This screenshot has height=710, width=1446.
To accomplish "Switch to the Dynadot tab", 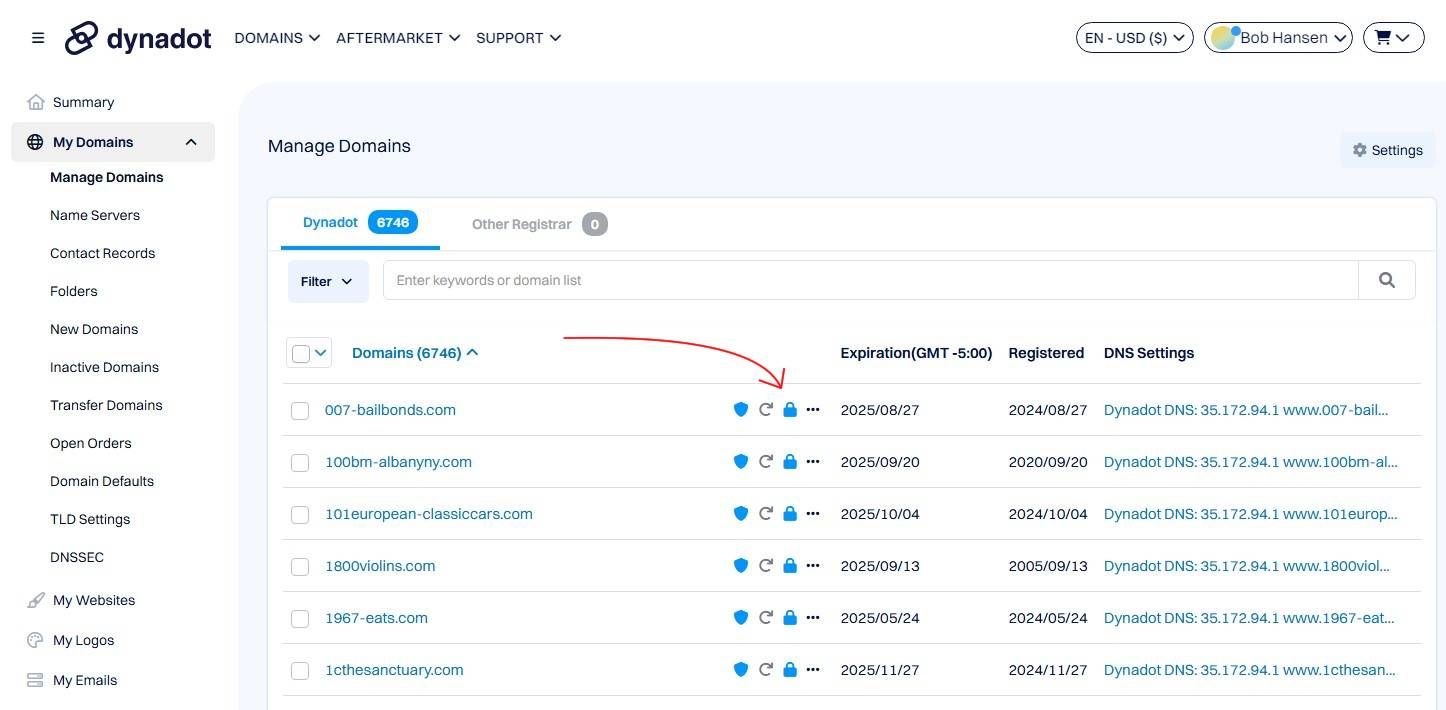I will (x=360, y=223).
